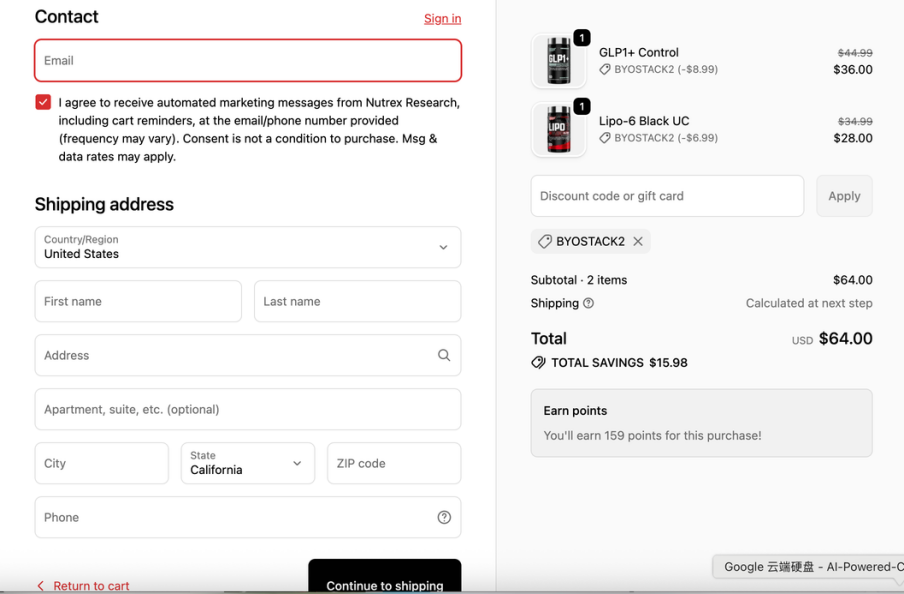Image resolution: width=904 pixels, height=594 pixels.
Task: Click the Last name field
Action: click(357, 301)
